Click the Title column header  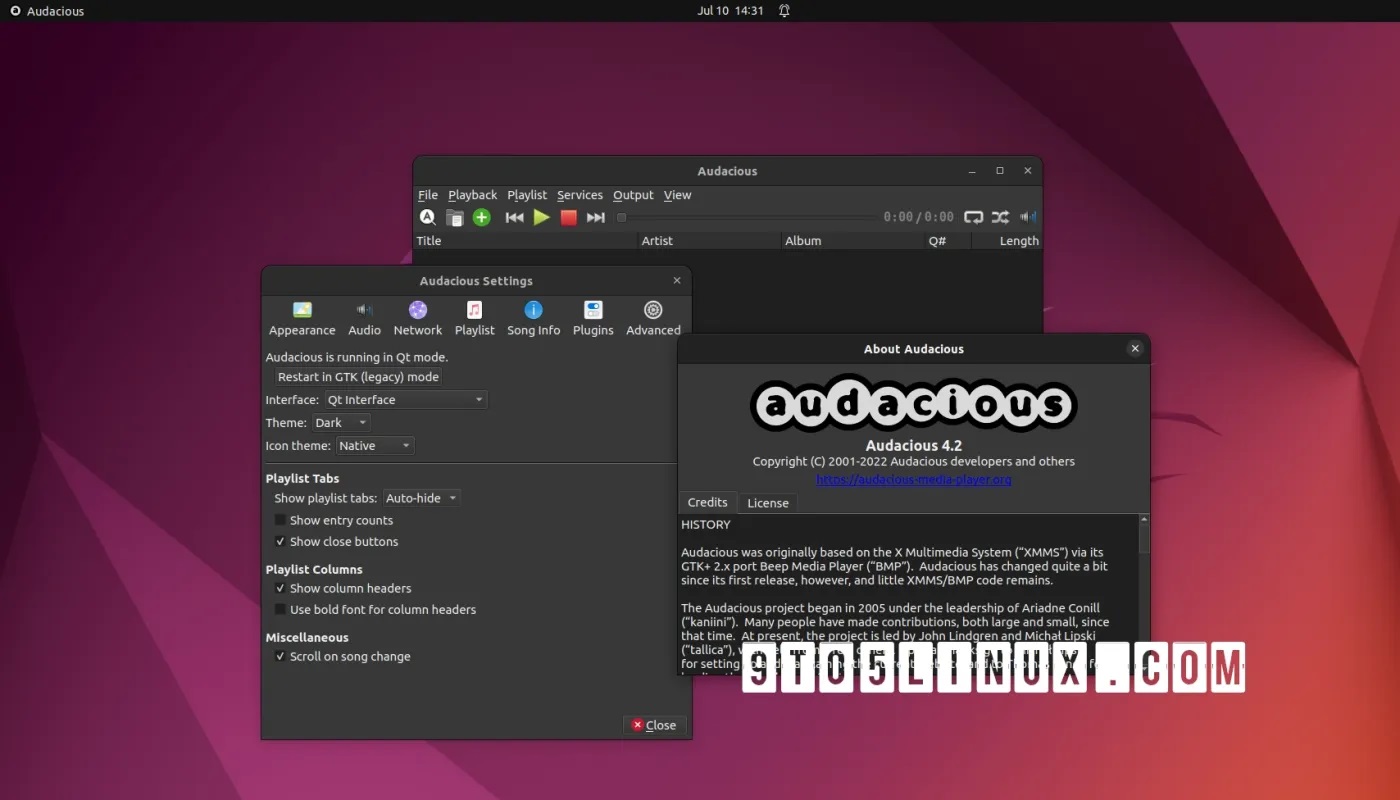pyautogui.click(x=526, y=241)
